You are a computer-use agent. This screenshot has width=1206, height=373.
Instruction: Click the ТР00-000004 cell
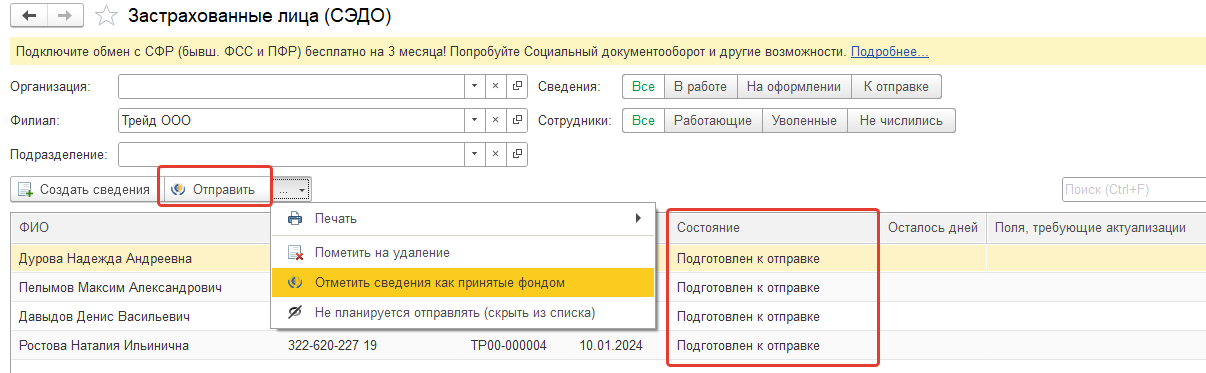509,346
